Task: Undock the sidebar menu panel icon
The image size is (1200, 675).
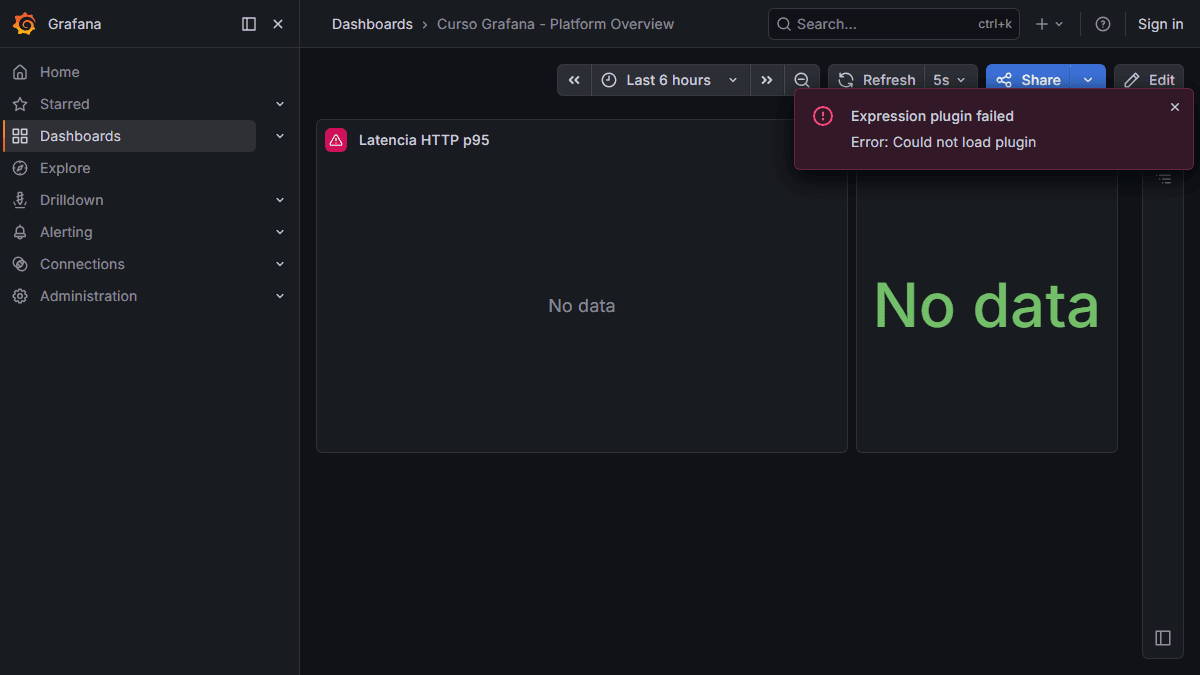Action: (x=249, y=24)
